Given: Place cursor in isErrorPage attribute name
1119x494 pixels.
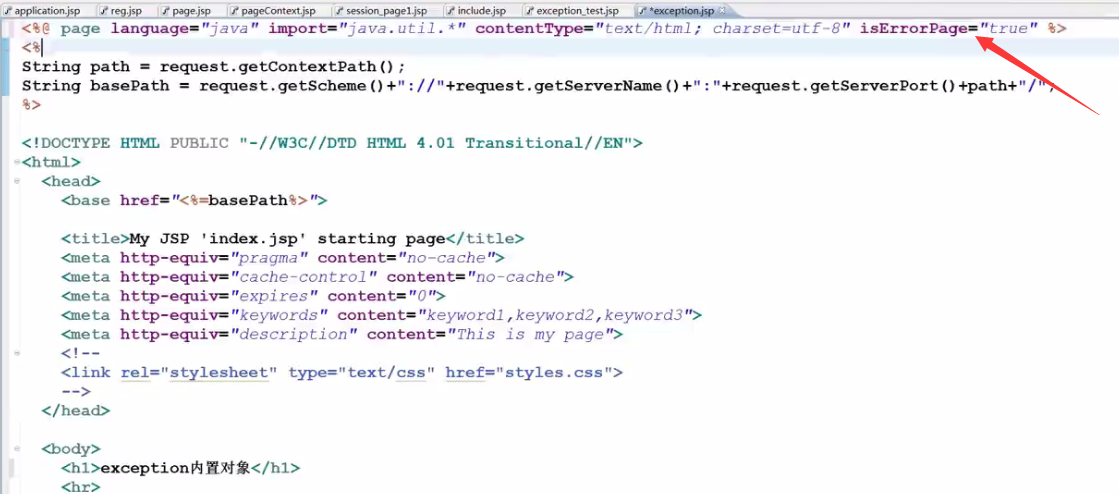Looking at the screenshot, I should click(913, 29).
